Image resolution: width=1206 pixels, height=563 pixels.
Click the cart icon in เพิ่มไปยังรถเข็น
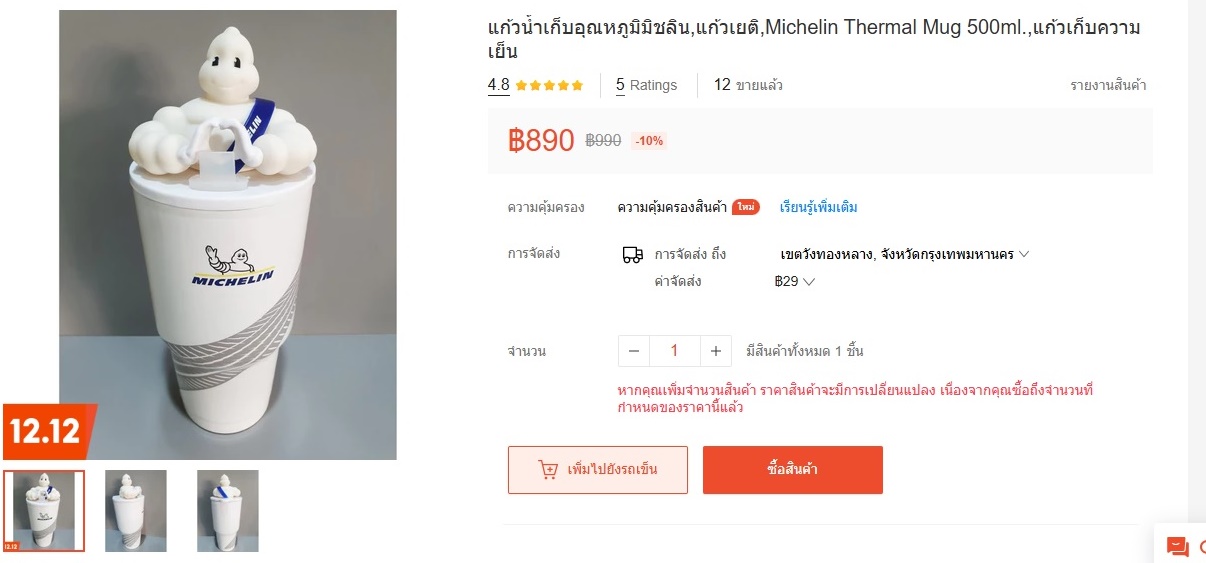(548, 470)
